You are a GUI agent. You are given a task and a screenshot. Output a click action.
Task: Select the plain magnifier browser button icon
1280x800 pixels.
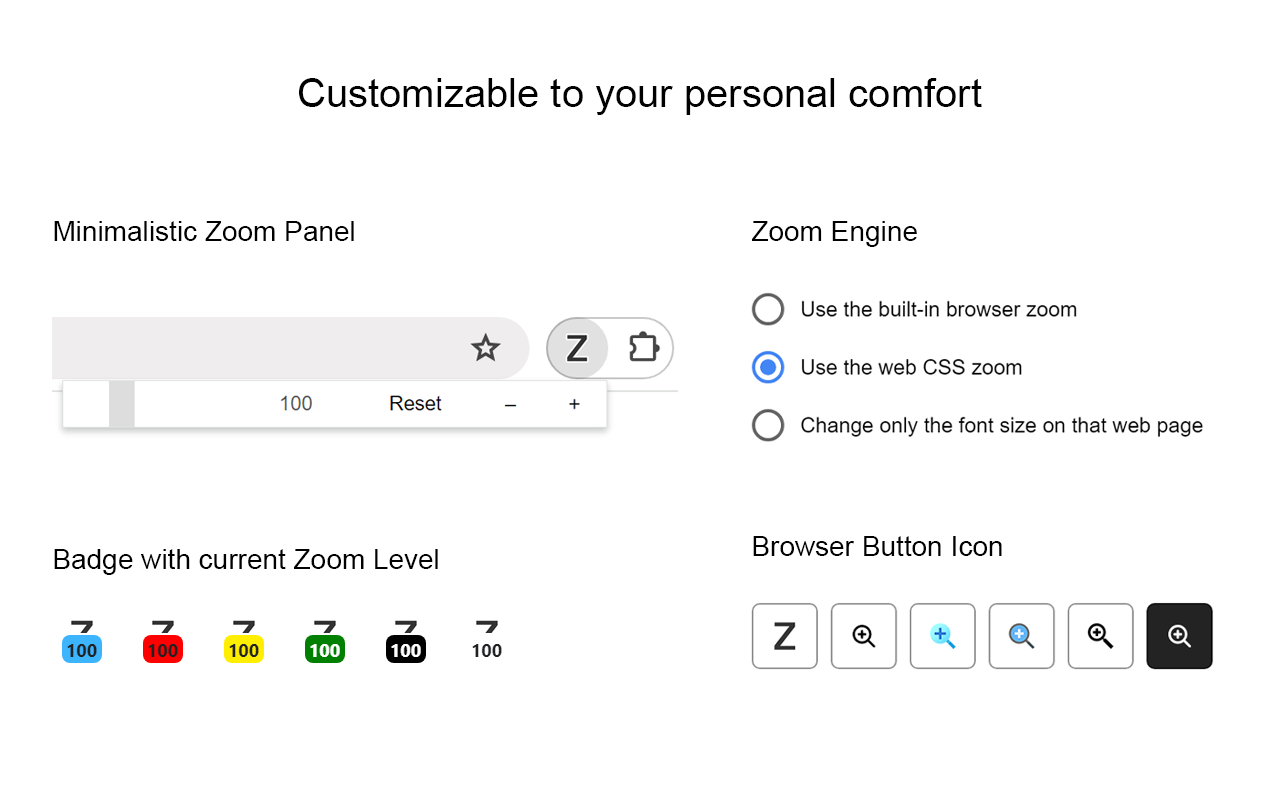coord(864,636)
